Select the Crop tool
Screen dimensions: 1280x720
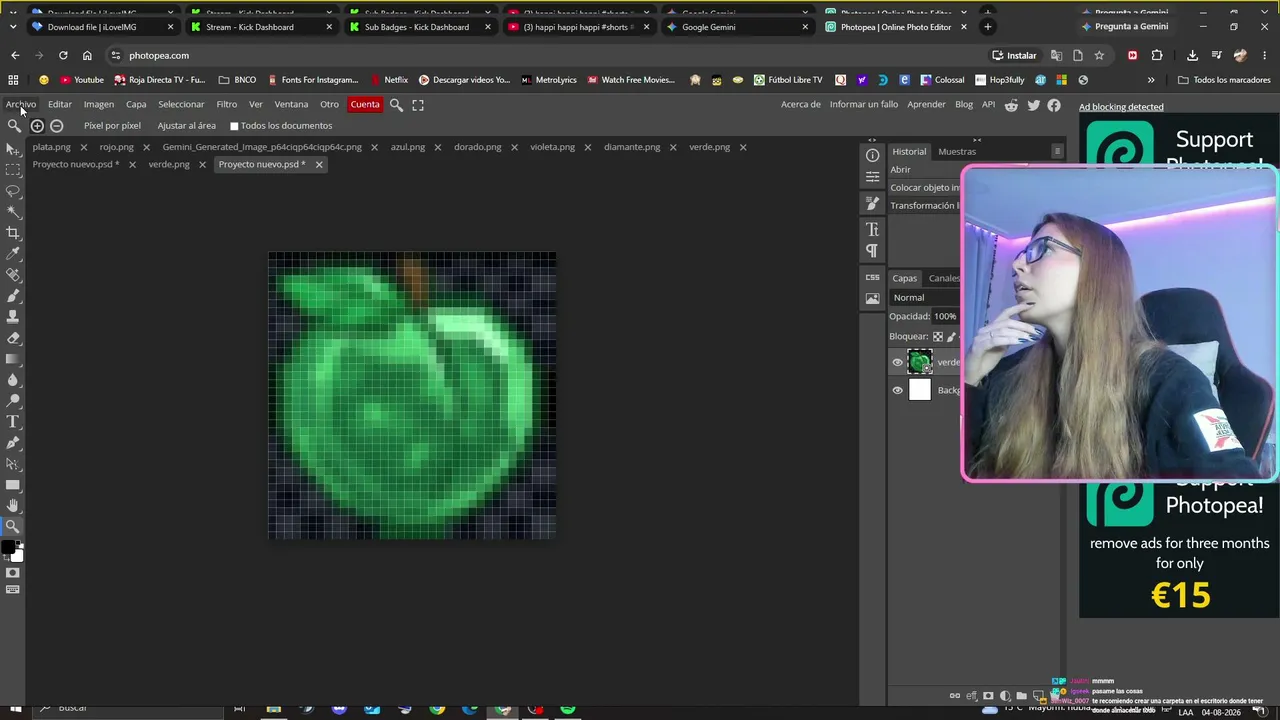[13, 233]
